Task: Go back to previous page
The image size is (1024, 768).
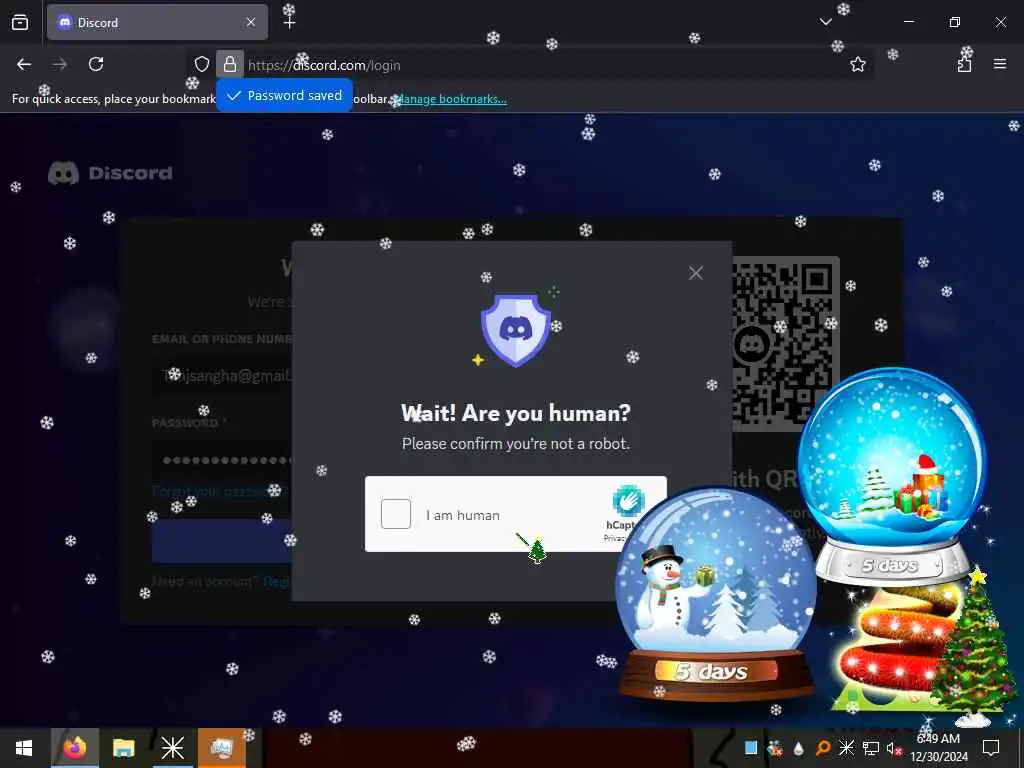Action: [24, 64]
